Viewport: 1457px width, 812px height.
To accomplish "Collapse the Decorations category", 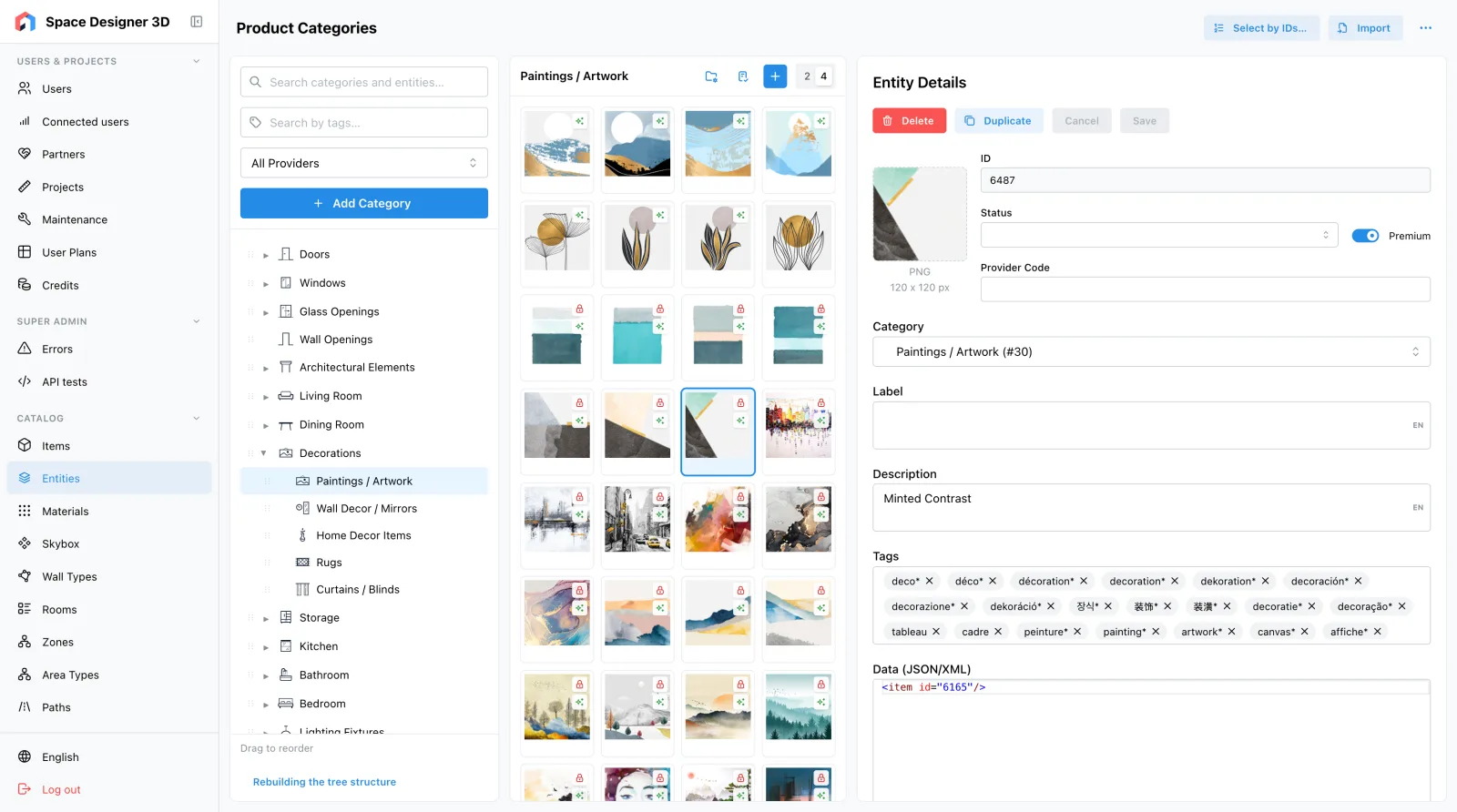I will coord(265,453).
